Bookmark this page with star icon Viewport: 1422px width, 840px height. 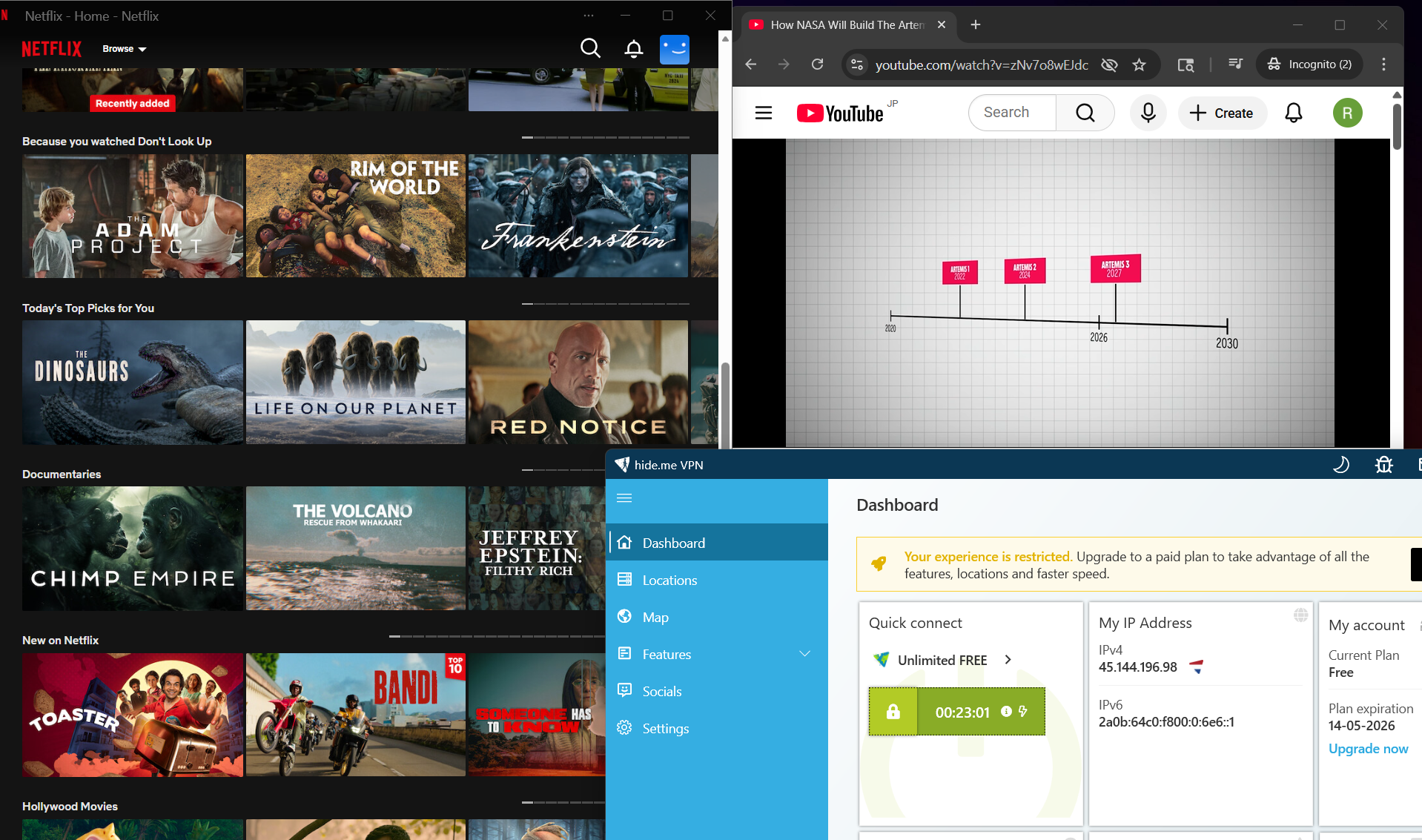[x=1140, y=65]
